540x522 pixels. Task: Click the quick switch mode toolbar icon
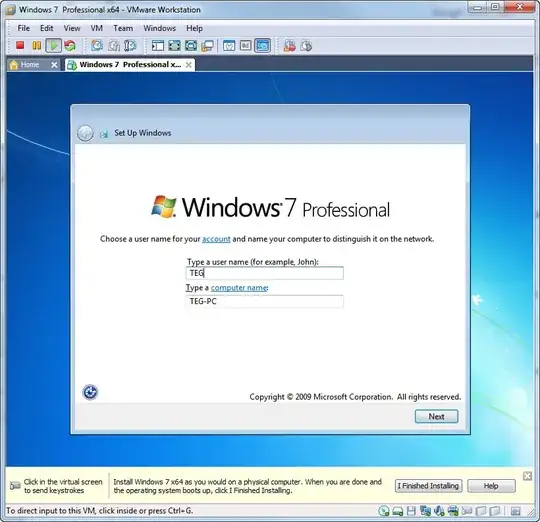click(191, 45)
